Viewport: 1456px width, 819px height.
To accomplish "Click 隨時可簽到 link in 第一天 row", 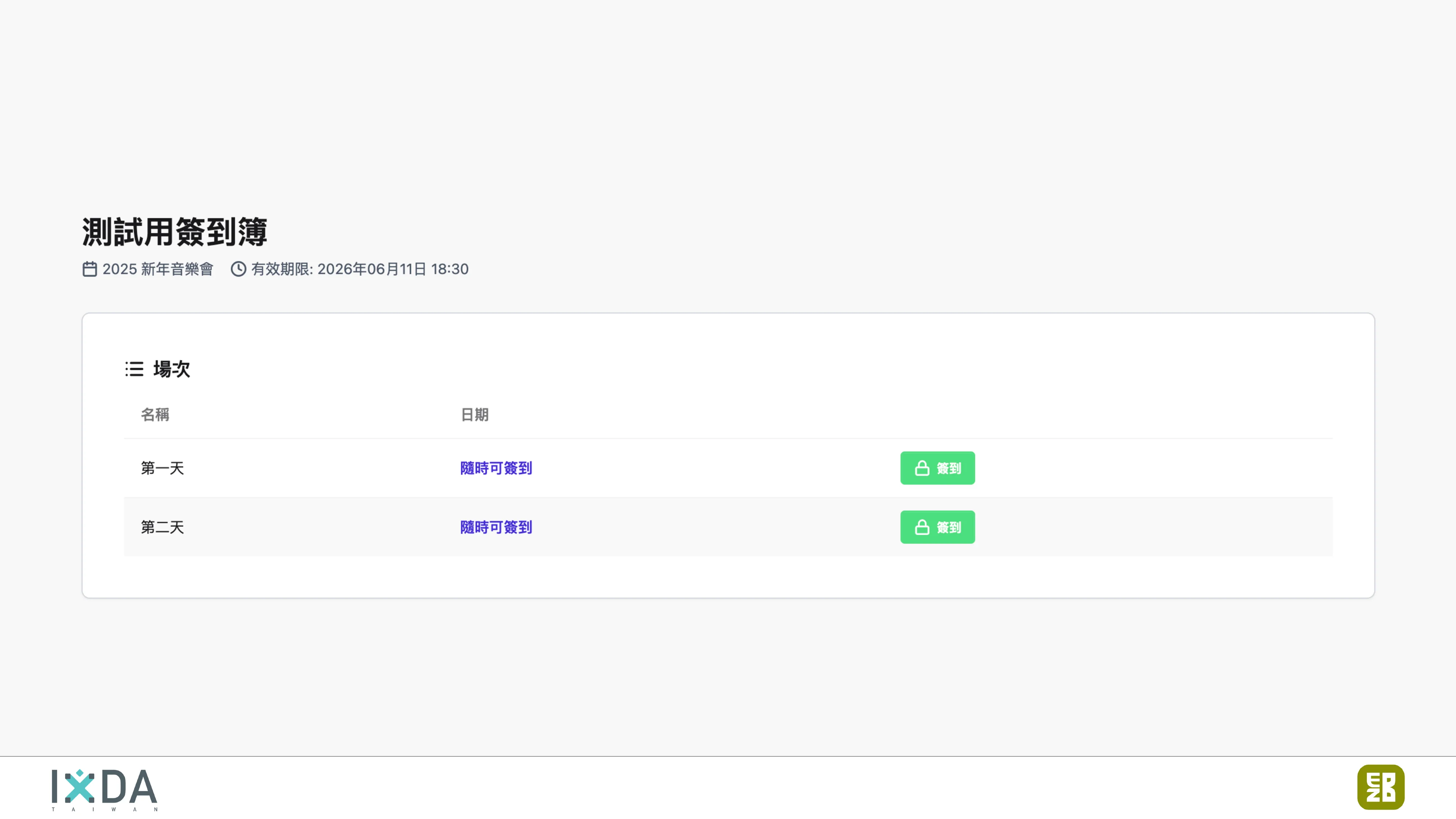I will point(496,468).
